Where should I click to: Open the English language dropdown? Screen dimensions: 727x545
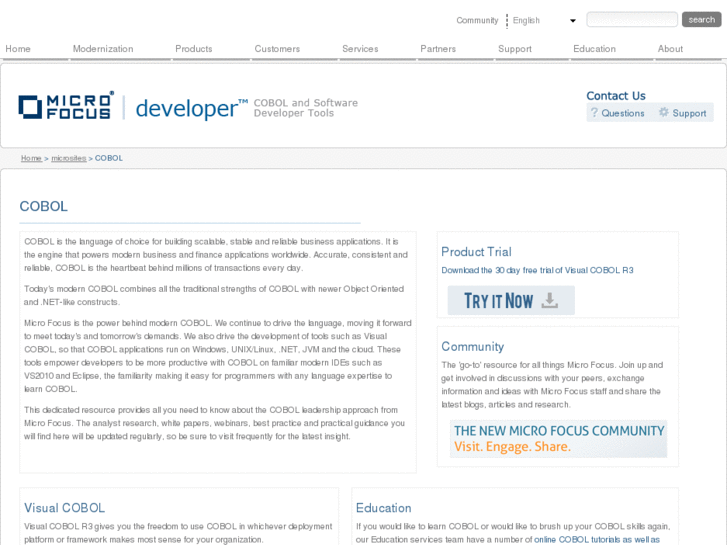[543, 20]
